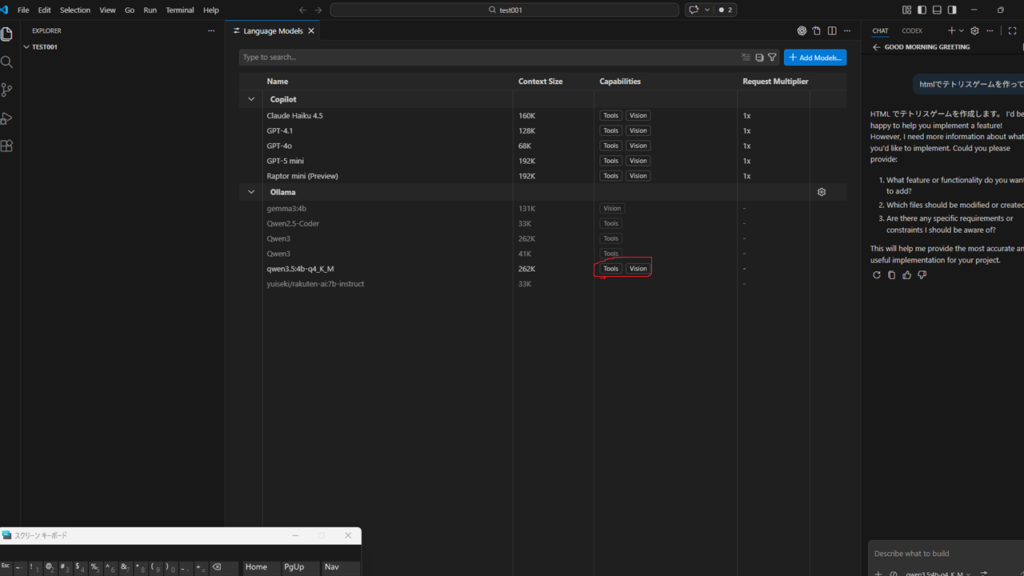Click the Ollama provider gear icon
1024x576 pixels.
click(821, 192)
